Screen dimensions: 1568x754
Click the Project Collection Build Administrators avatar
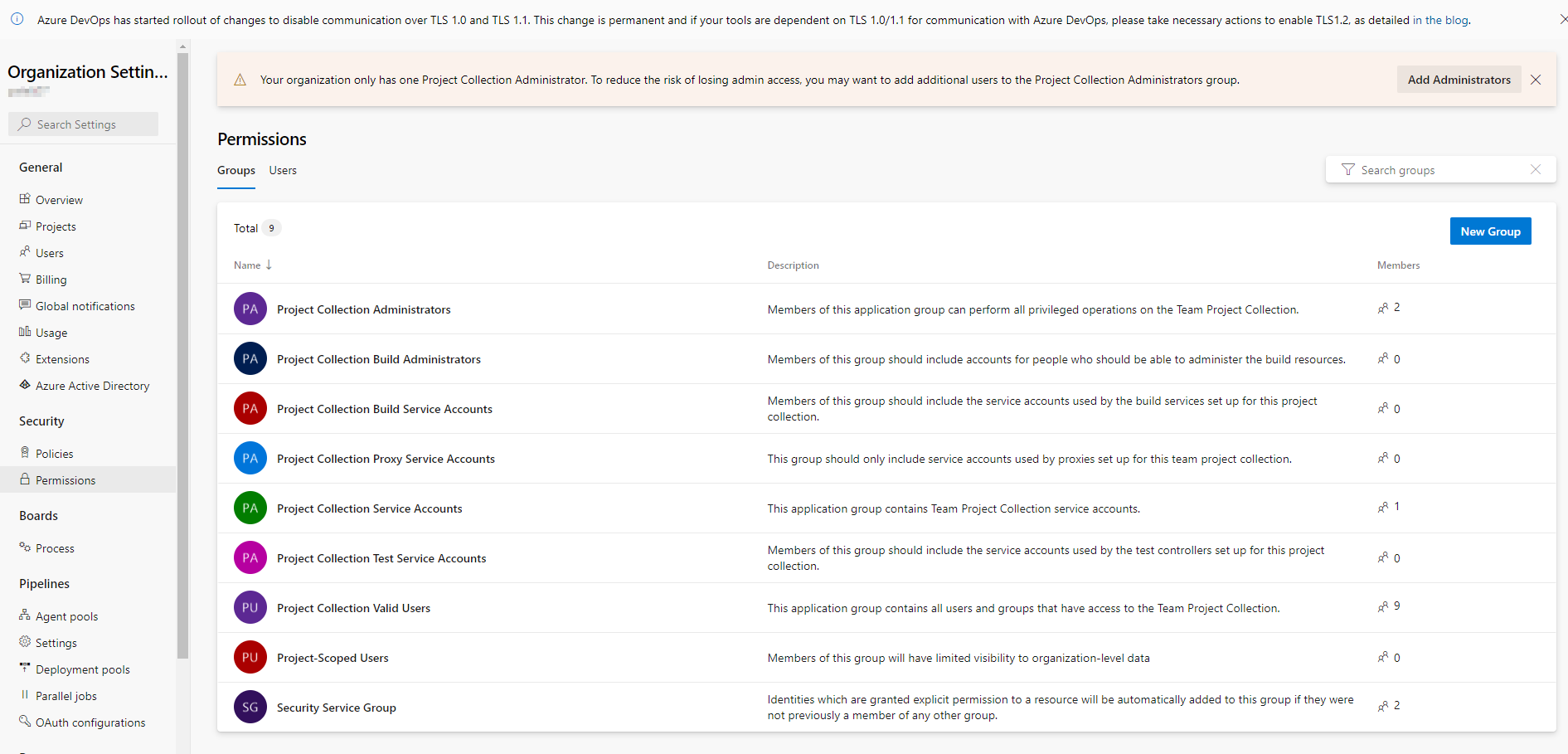point(250,358)
